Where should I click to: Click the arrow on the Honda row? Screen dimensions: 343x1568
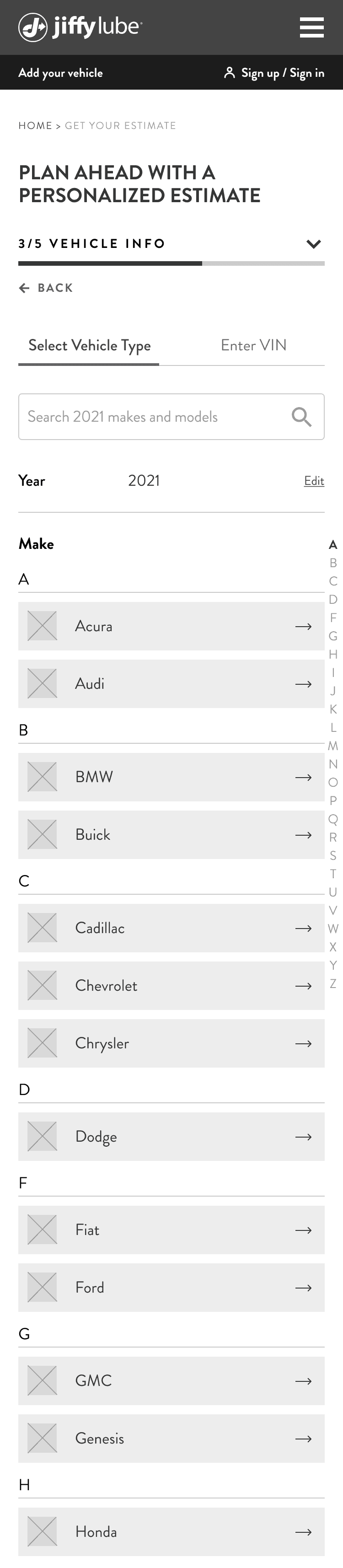(x=303, y=1531)
